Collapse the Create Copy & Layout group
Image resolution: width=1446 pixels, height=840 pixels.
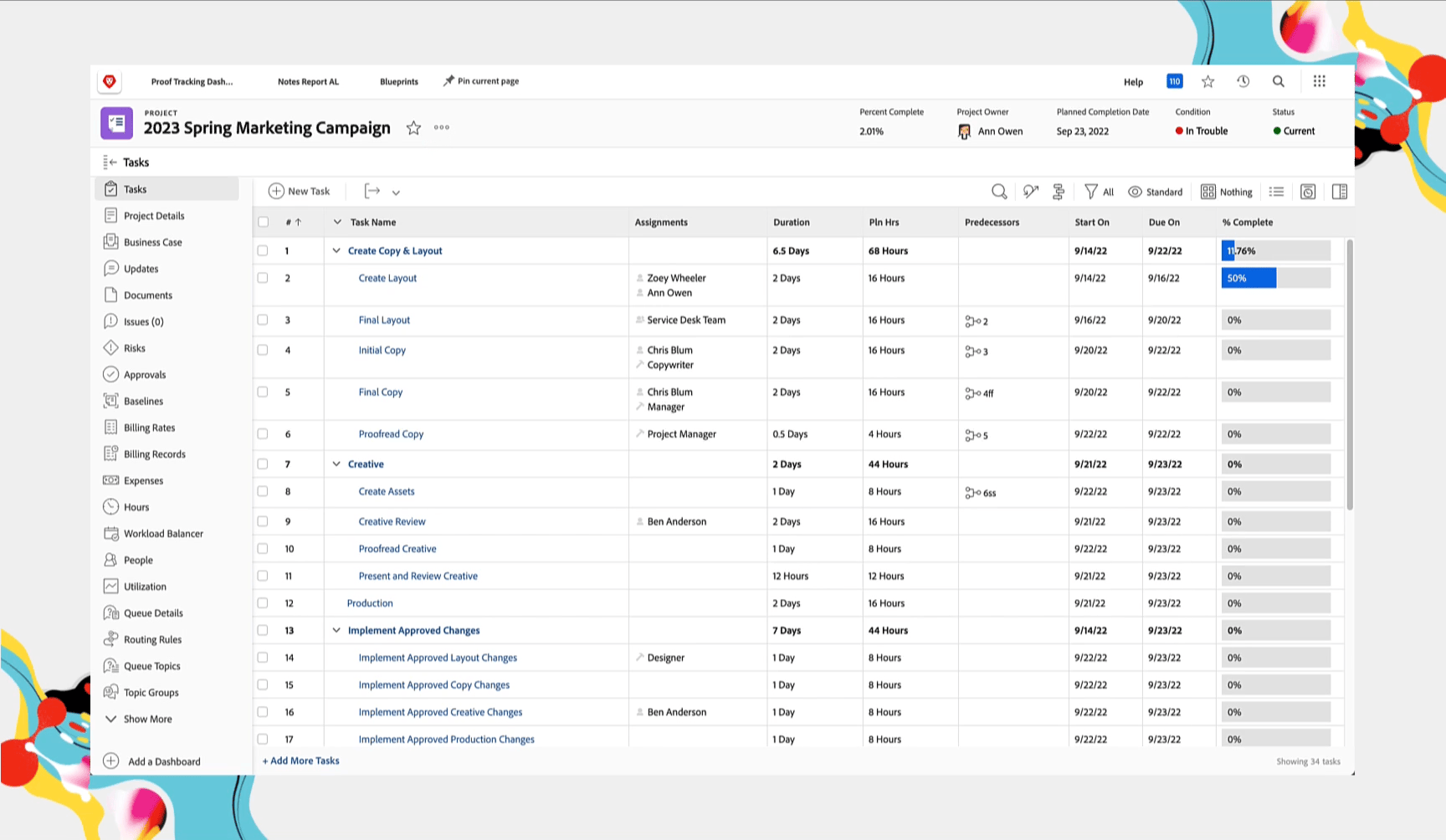pos(336,251)
